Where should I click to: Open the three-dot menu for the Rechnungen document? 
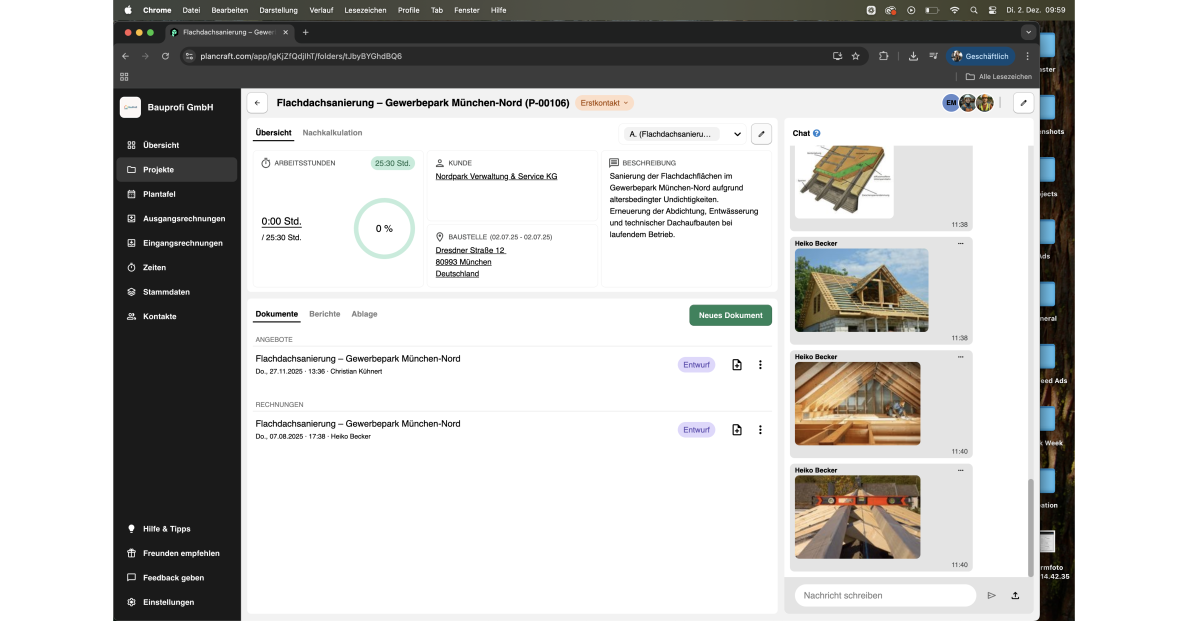[x=760, y=430]
